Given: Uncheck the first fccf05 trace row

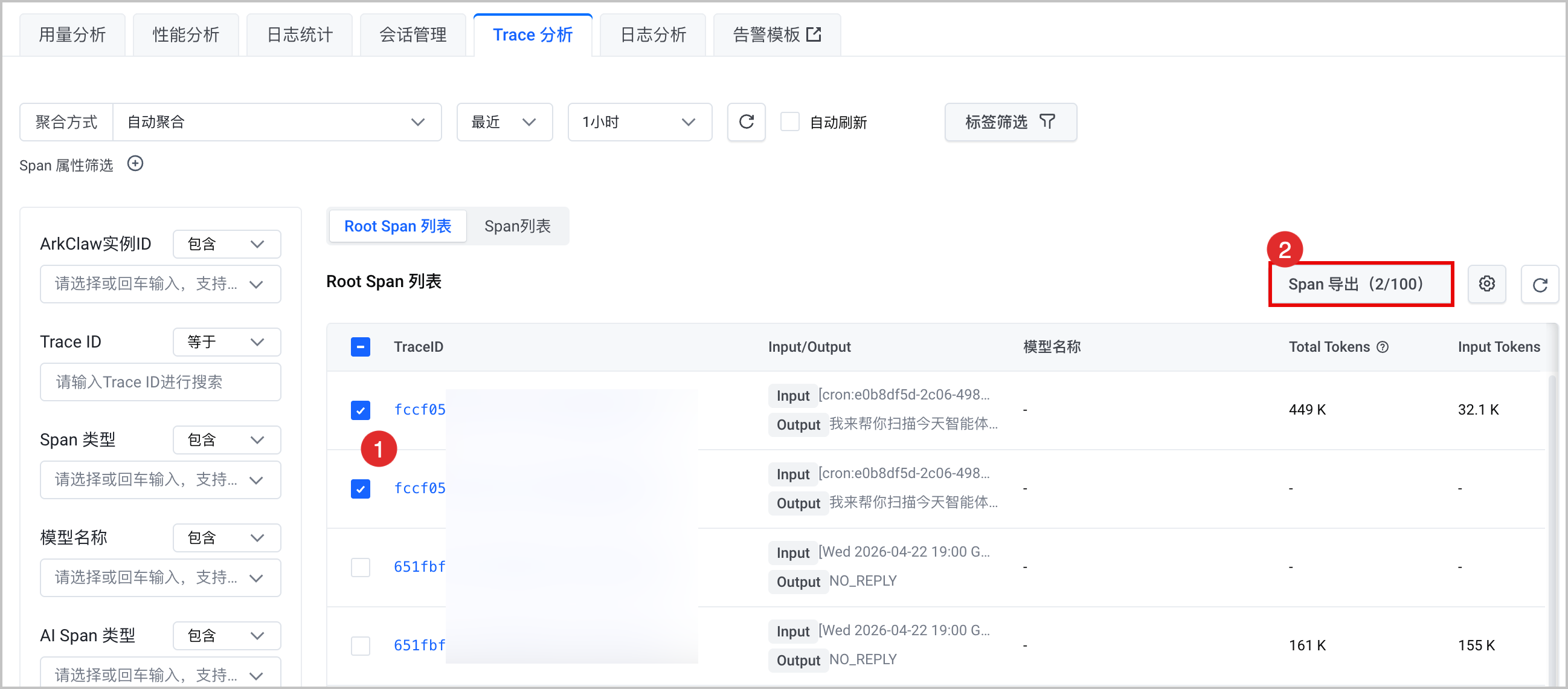Looking at the screenshot, I should [361, 410].
